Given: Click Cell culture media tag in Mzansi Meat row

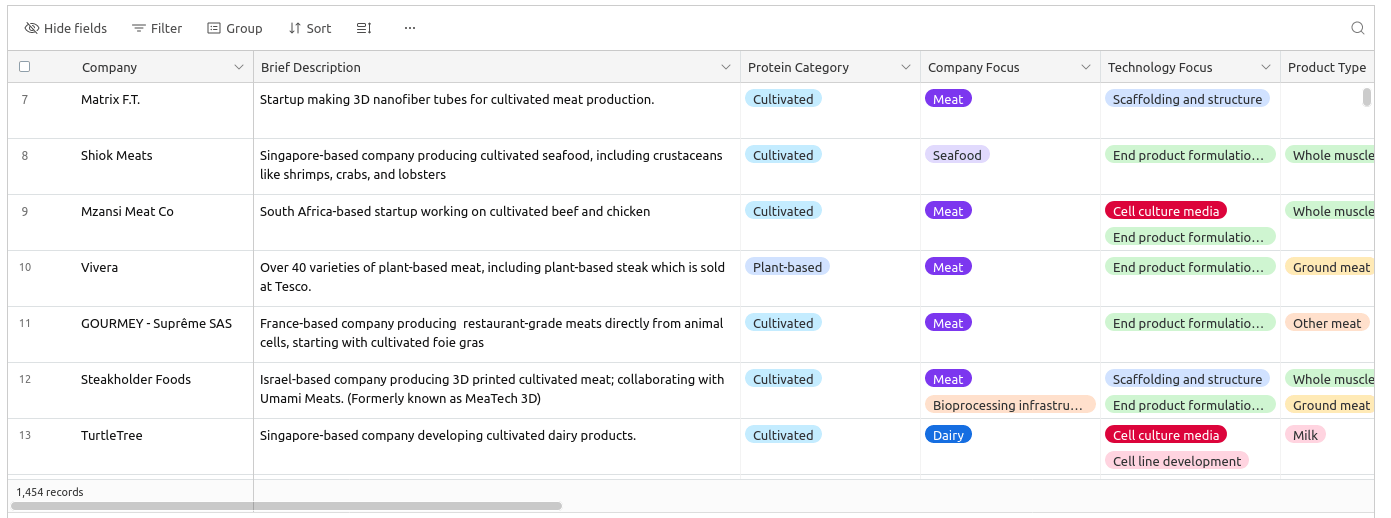Looking at the screenshot, I should 1166,211.
